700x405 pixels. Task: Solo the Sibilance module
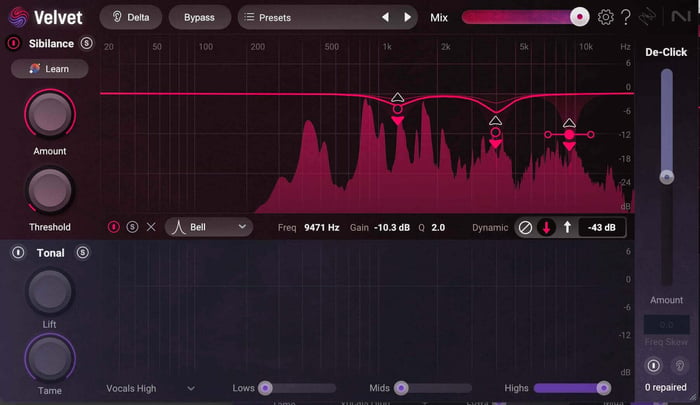pos(87,43)
